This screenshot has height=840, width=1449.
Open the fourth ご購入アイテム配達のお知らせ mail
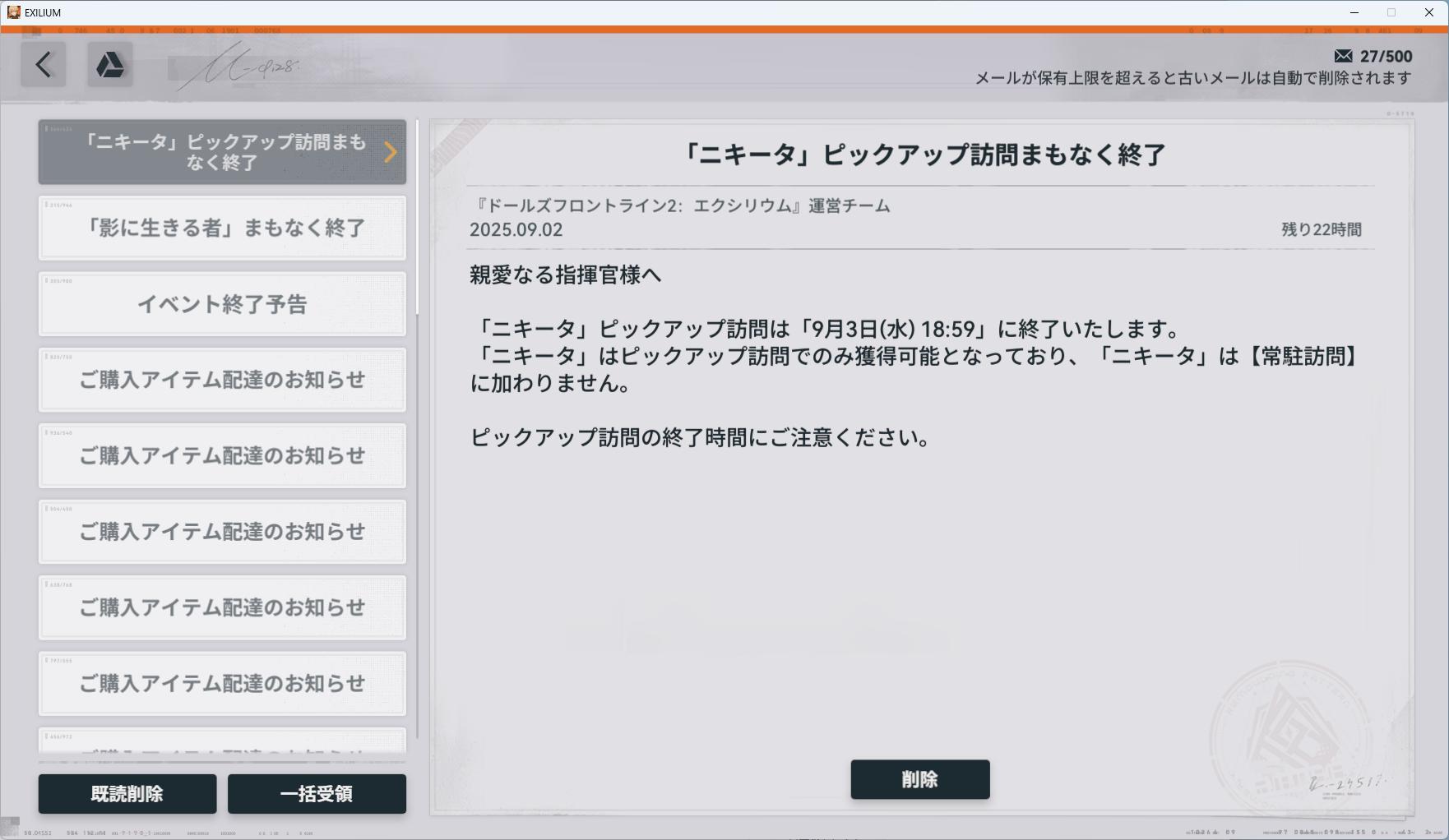[222, 607]
